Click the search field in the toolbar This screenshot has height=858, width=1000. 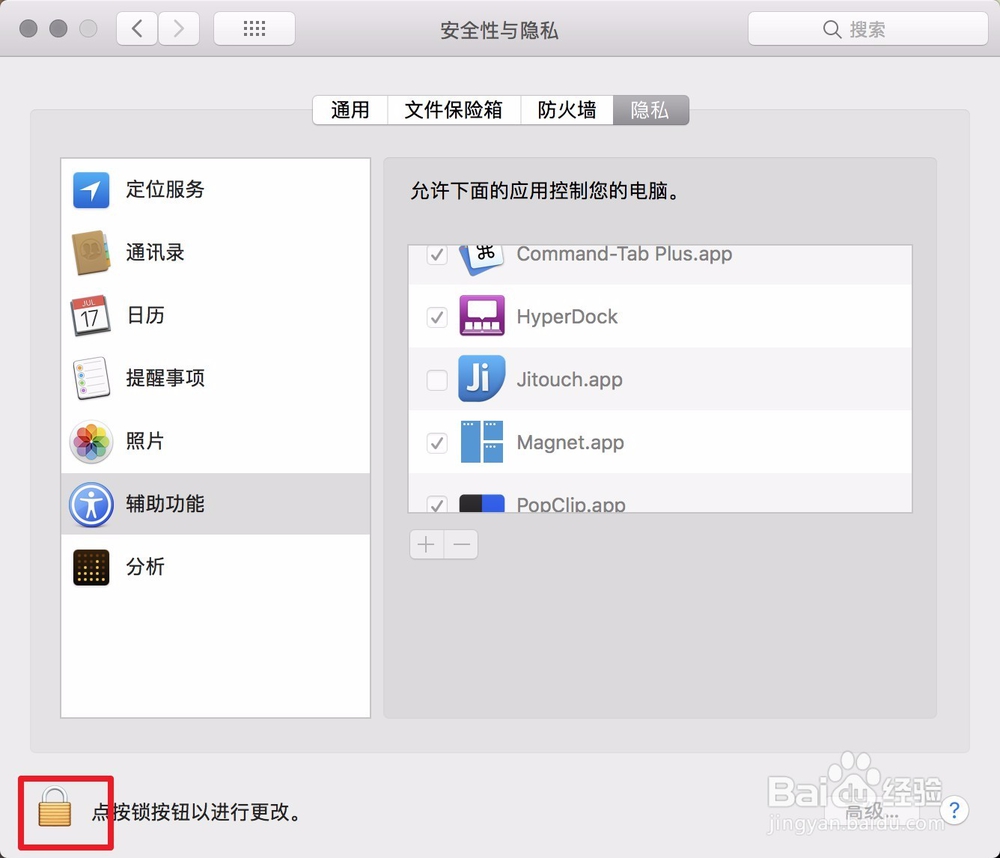coord(866,29)
